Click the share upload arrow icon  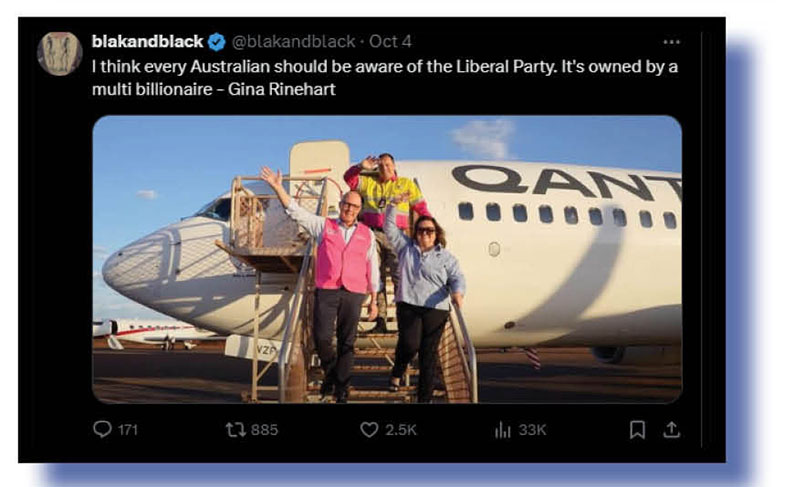pos(671,430)
